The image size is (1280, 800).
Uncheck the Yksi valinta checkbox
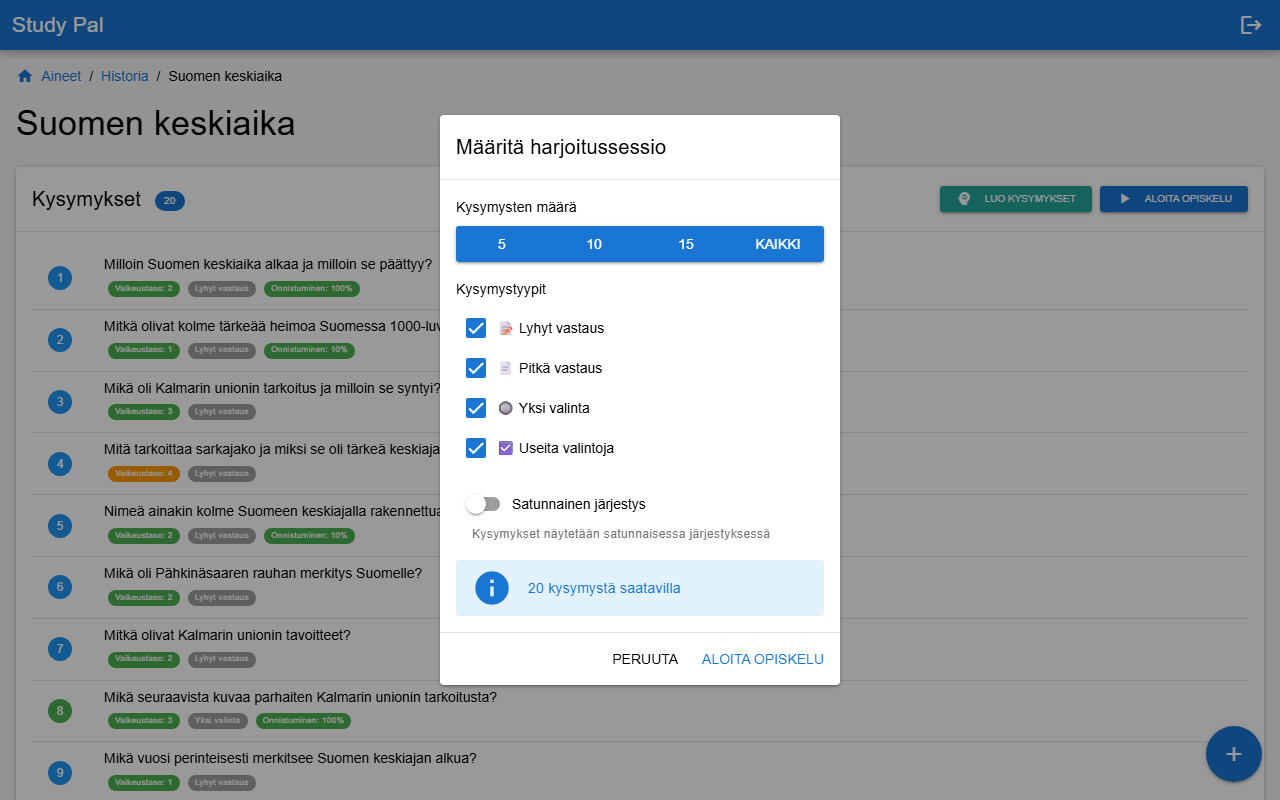pos(476,408)
